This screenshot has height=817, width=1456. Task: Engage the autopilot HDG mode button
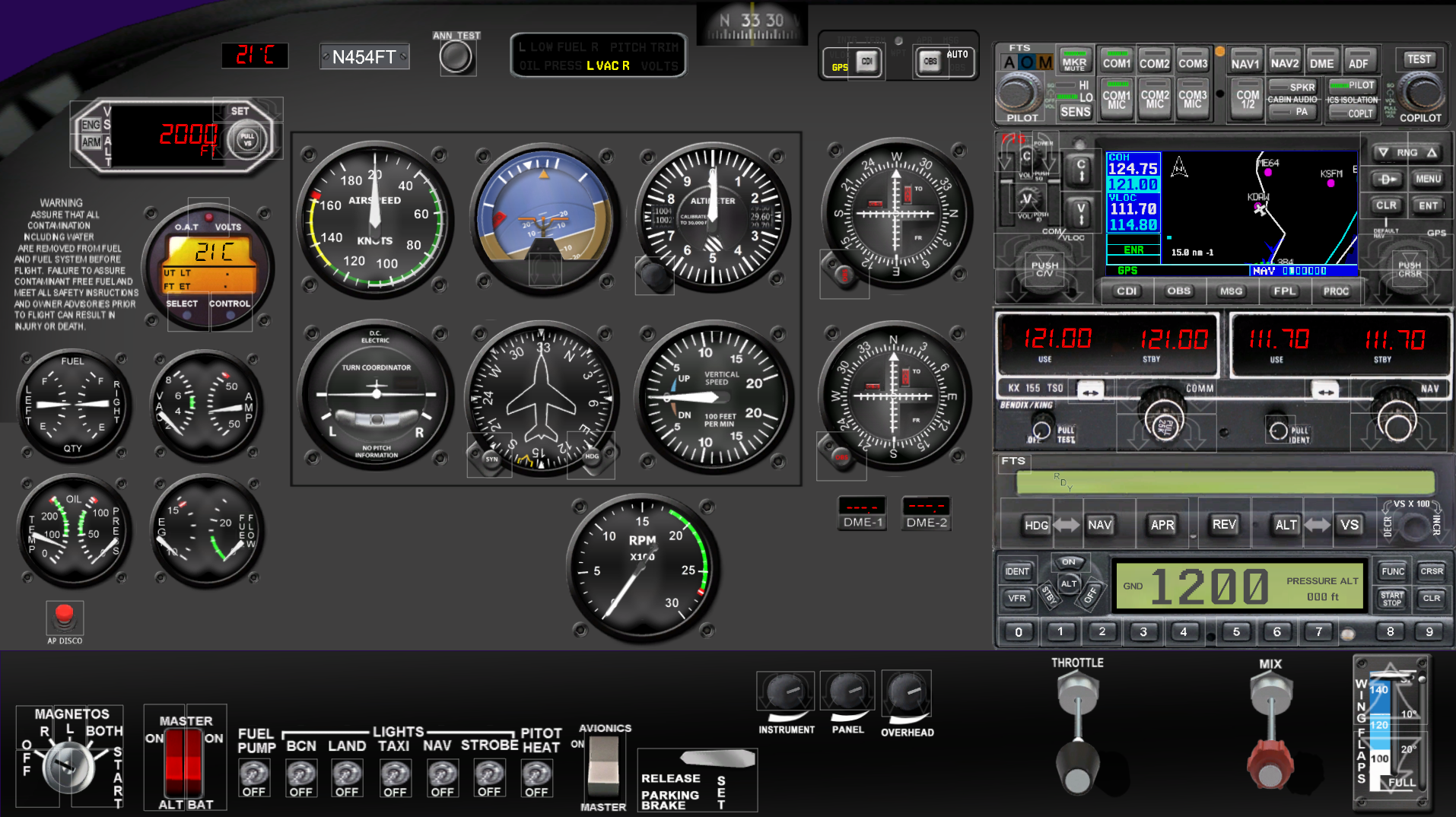coord(1036,525)
